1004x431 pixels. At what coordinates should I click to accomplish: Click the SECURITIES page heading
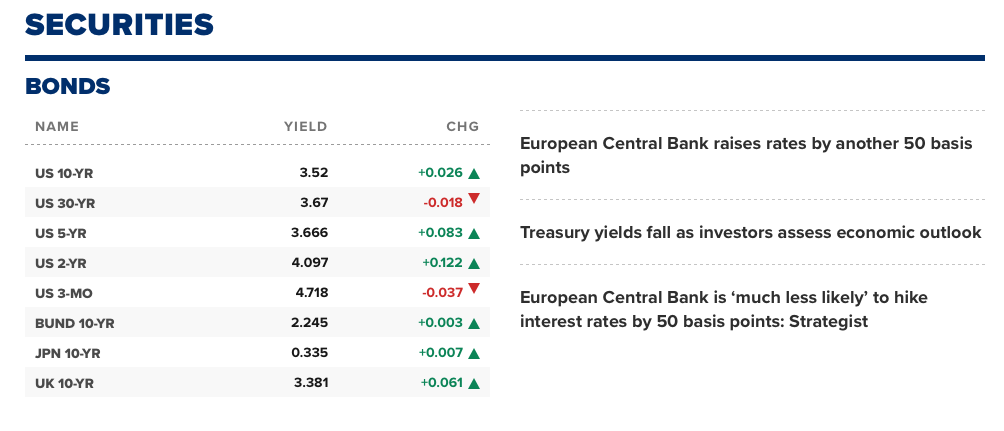click(x=119, y=23)
